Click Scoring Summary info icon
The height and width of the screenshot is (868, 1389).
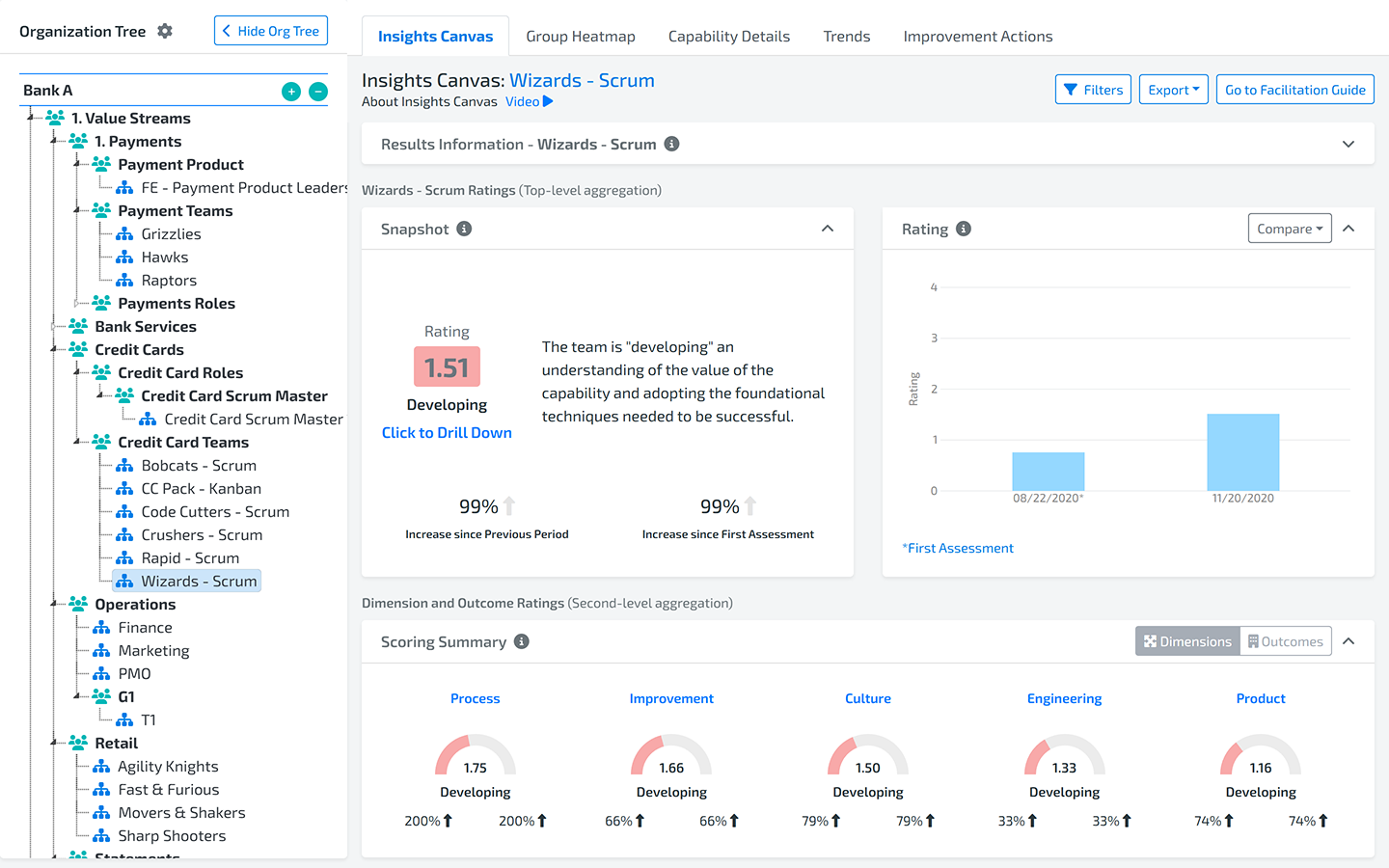tap(522, 641)
